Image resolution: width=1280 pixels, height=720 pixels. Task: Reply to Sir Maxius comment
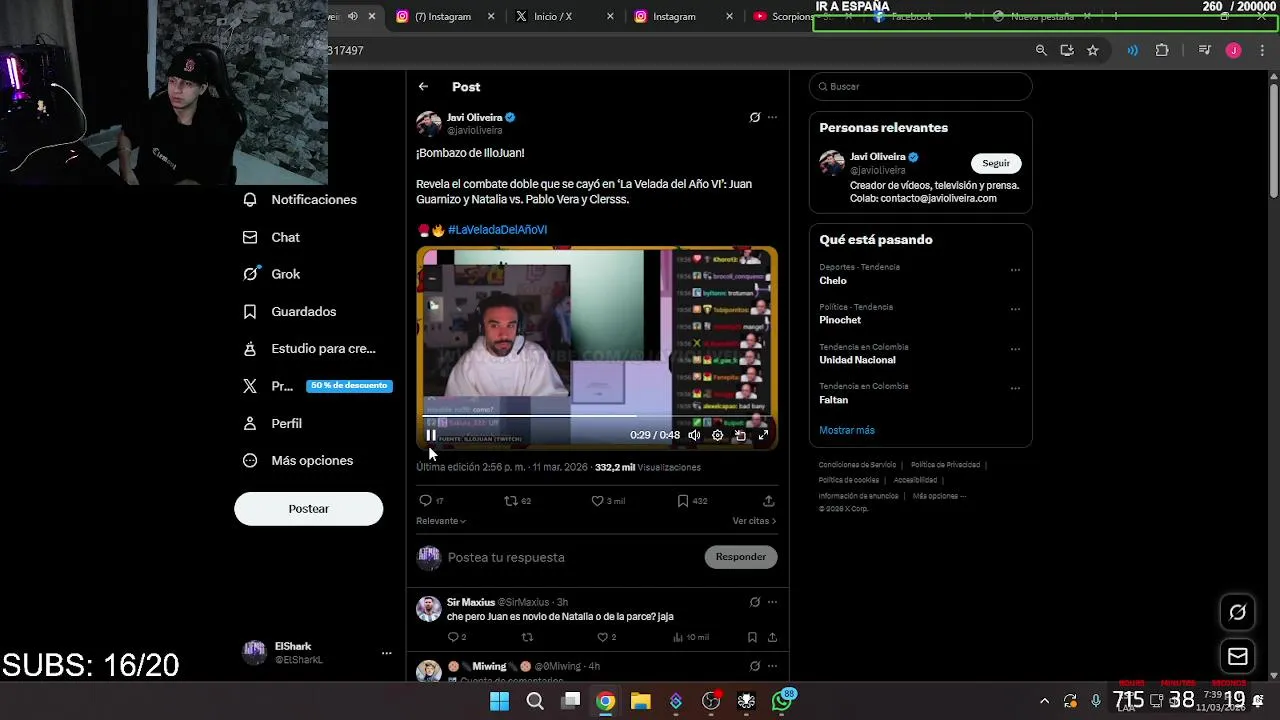456,637
